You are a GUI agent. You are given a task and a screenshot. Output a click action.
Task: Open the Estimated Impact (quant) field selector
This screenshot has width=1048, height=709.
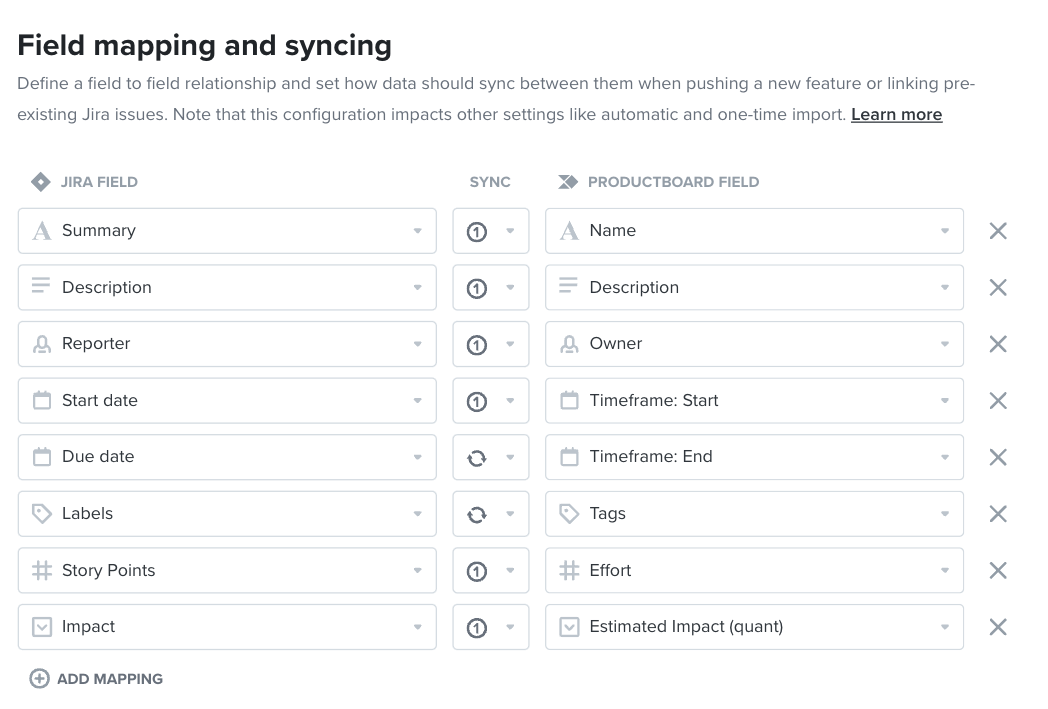754,627
